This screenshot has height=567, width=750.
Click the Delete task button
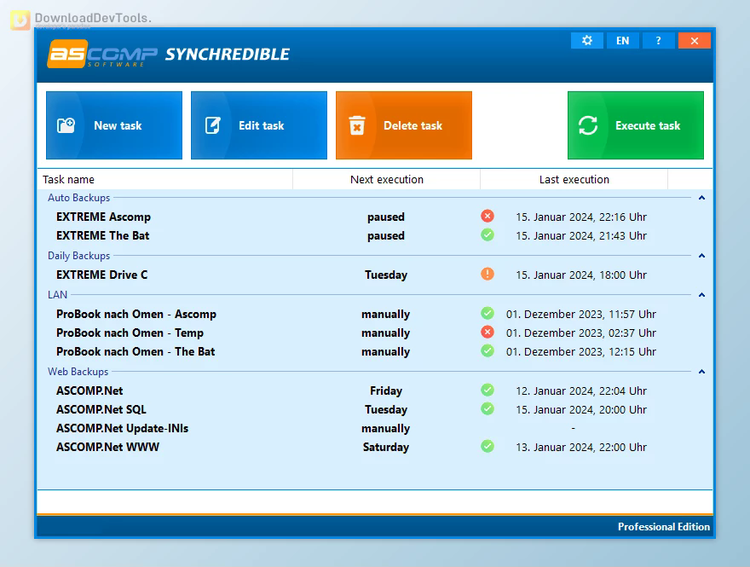404,125
